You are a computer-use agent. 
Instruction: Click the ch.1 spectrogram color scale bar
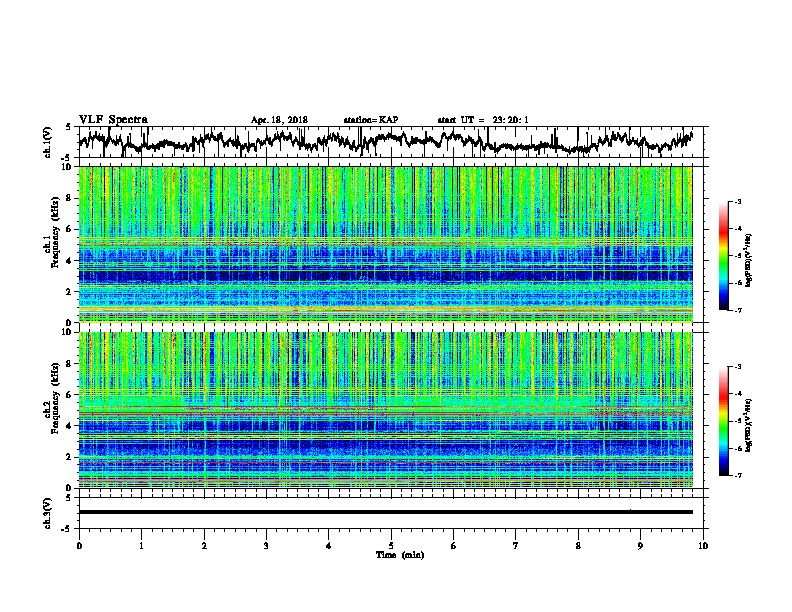coord(724,256)
